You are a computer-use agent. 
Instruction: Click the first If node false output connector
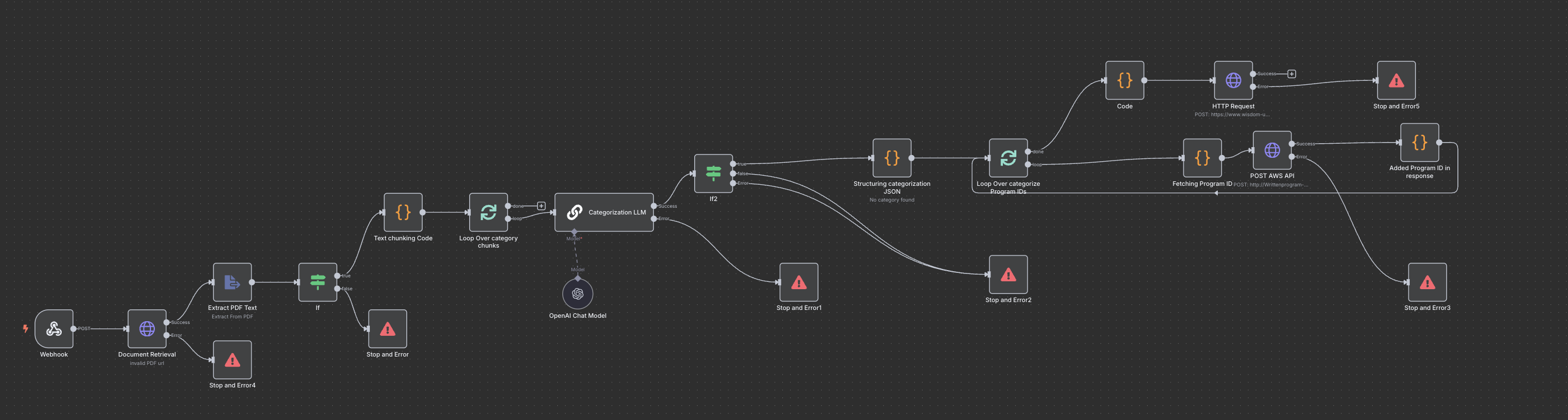(x=337, y=289)
